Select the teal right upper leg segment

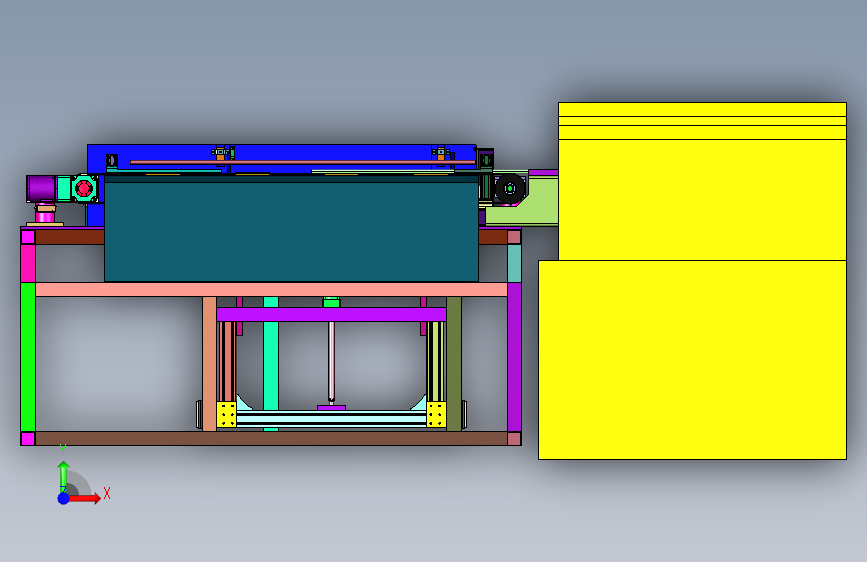pyautogui.click(x=514, y=263)
